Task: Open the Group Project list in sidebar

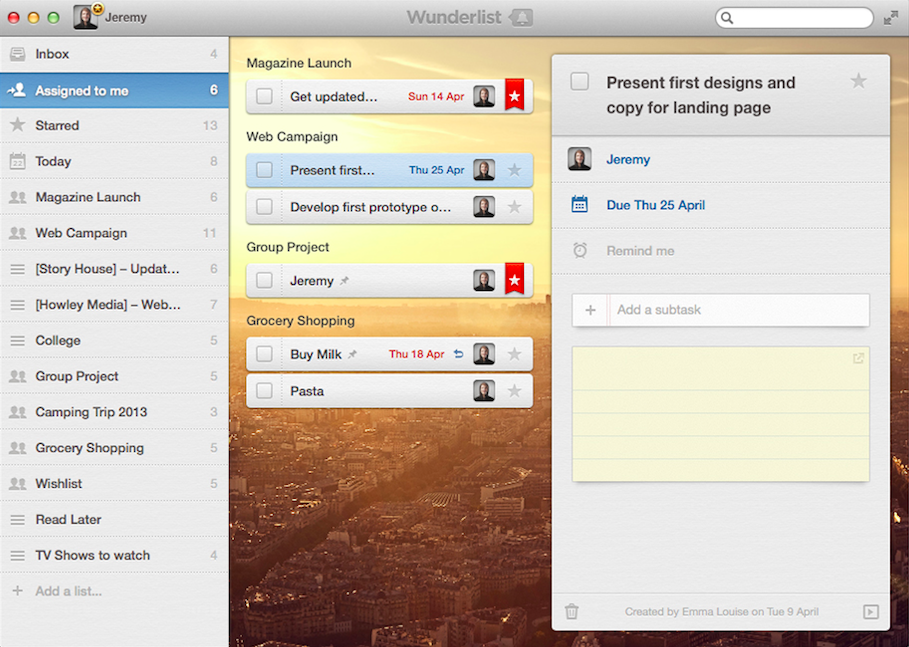Action: [114, 376]
